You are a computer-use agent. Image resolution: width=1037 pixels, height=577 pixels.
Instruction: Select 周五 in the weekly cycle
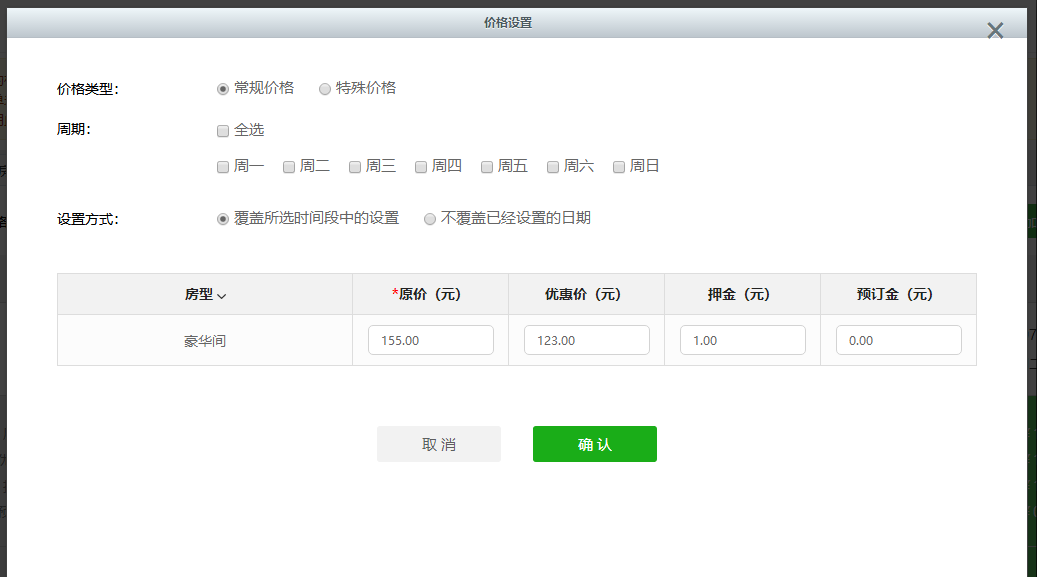click(487, 167)
